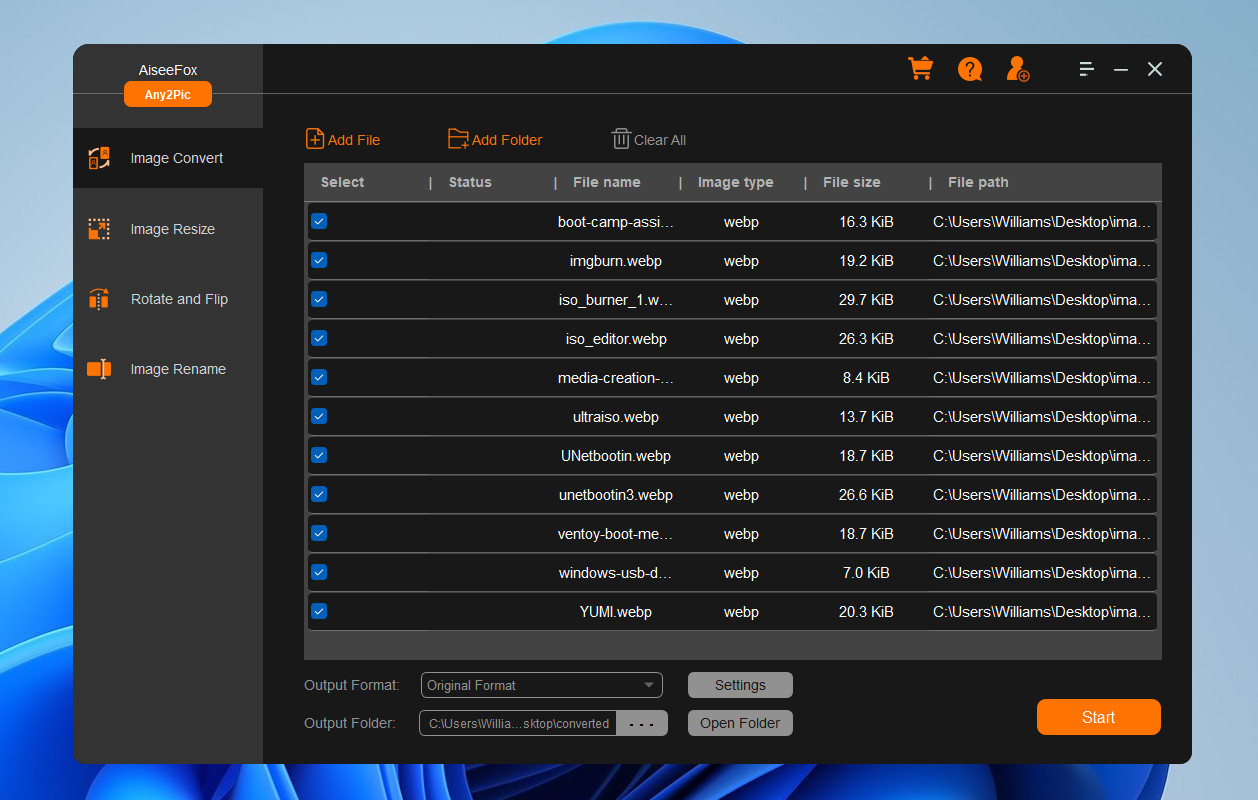Click the File path column header
Screen dimensions: 1258x800
(978, 182)
